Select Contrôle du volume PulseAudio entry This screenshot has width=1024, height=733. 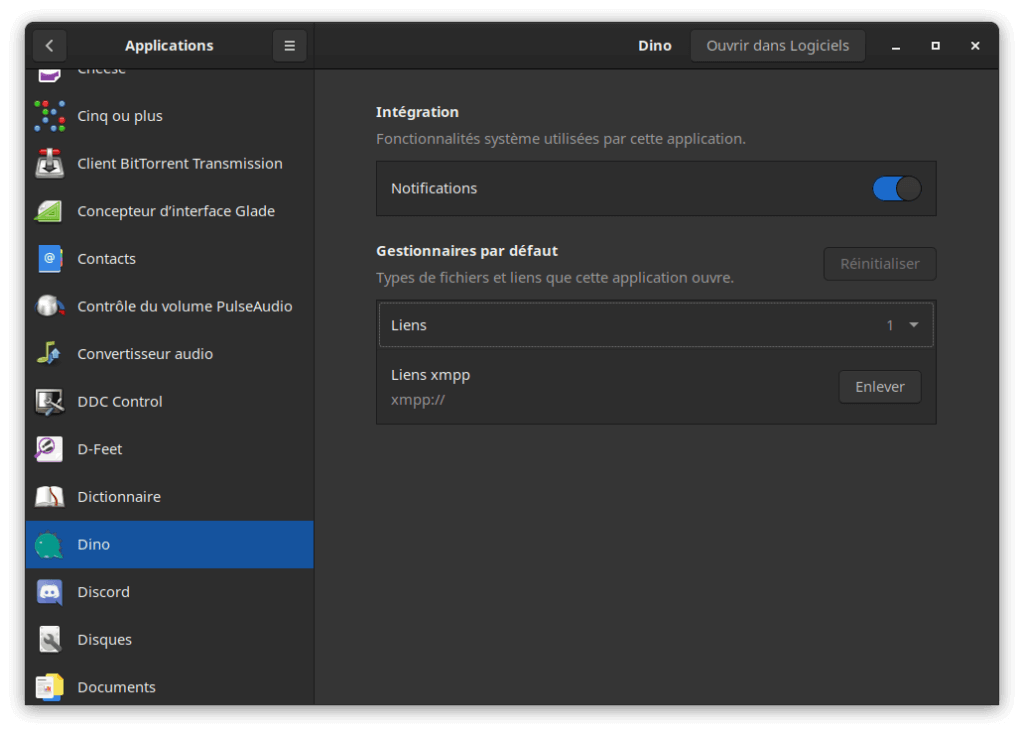pos(170,306)
